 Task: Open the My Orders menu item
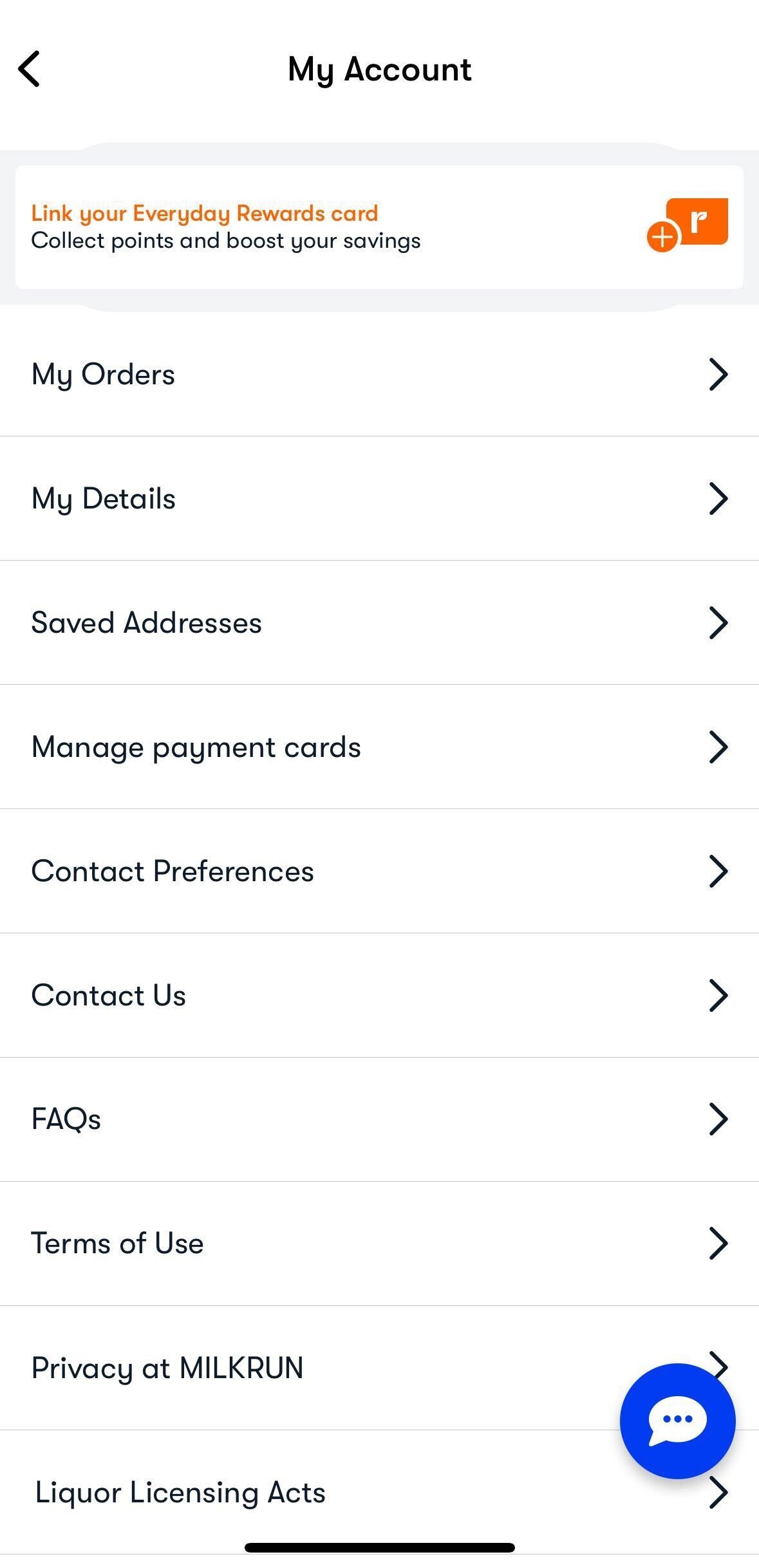(103, 375)
